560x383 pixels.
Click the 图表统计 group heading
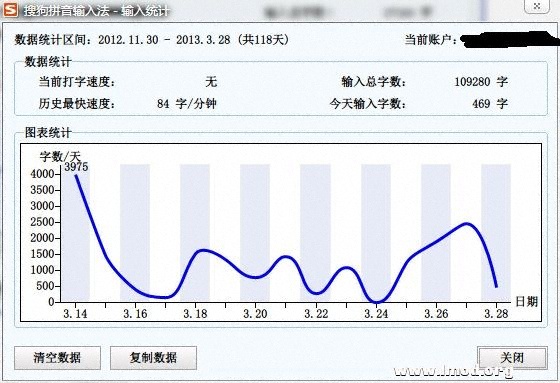coord(48,133)
